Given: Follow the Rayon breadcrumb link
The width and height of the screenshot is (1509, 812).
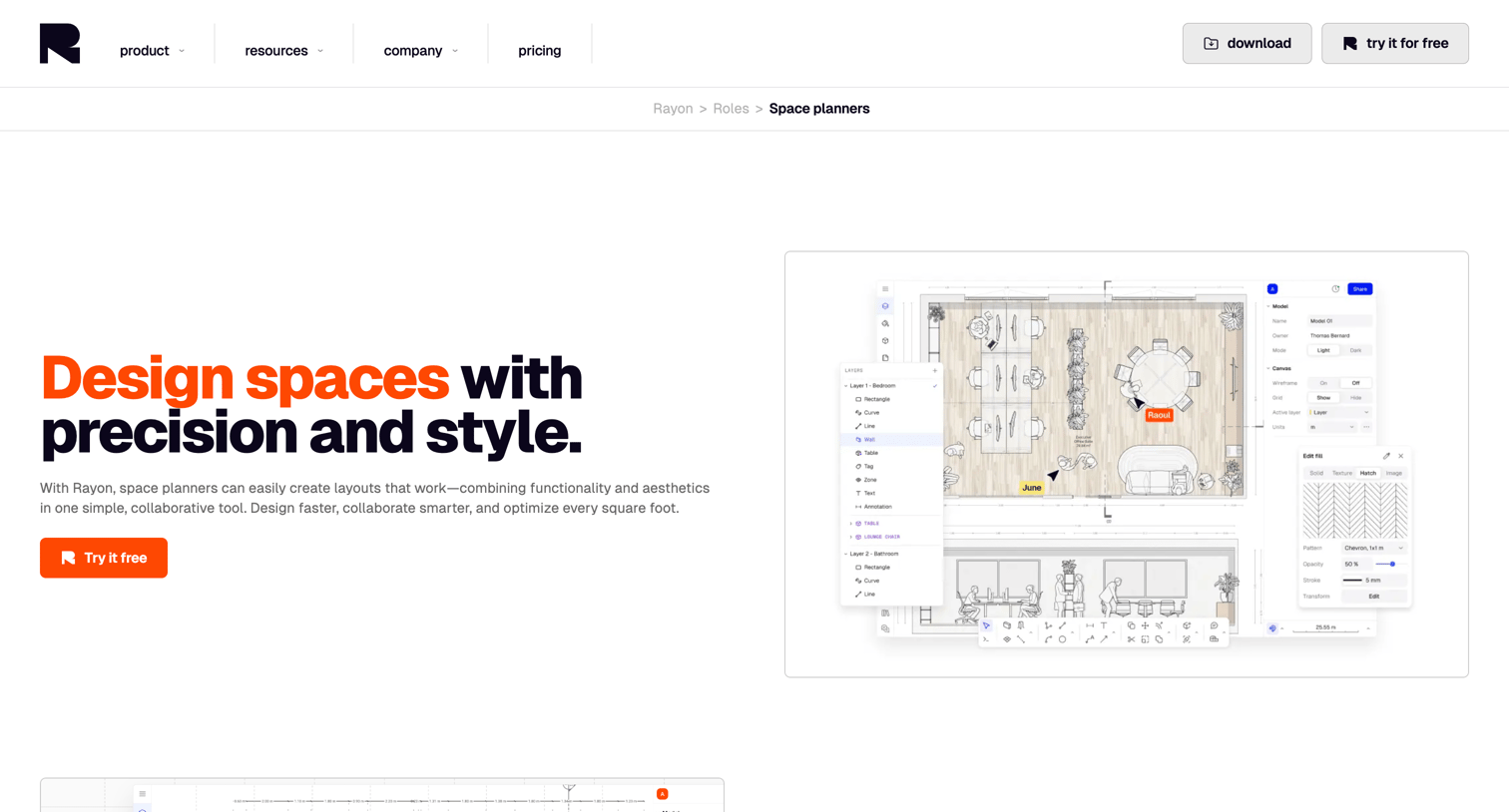Looking at the screenshot, I should pos(673,109).
